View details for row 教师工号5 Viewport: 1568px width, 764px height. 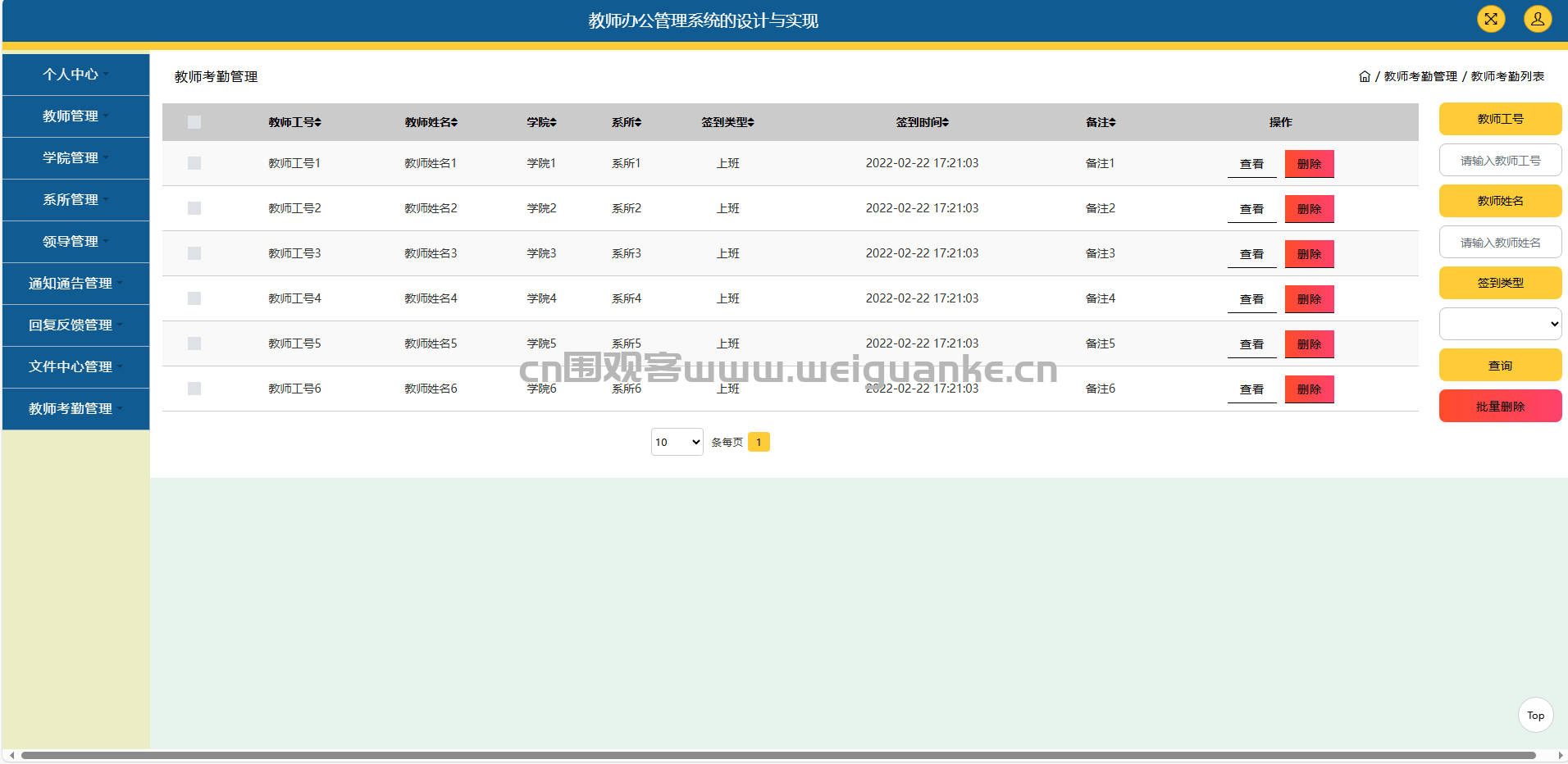(x=1251, y=344)
